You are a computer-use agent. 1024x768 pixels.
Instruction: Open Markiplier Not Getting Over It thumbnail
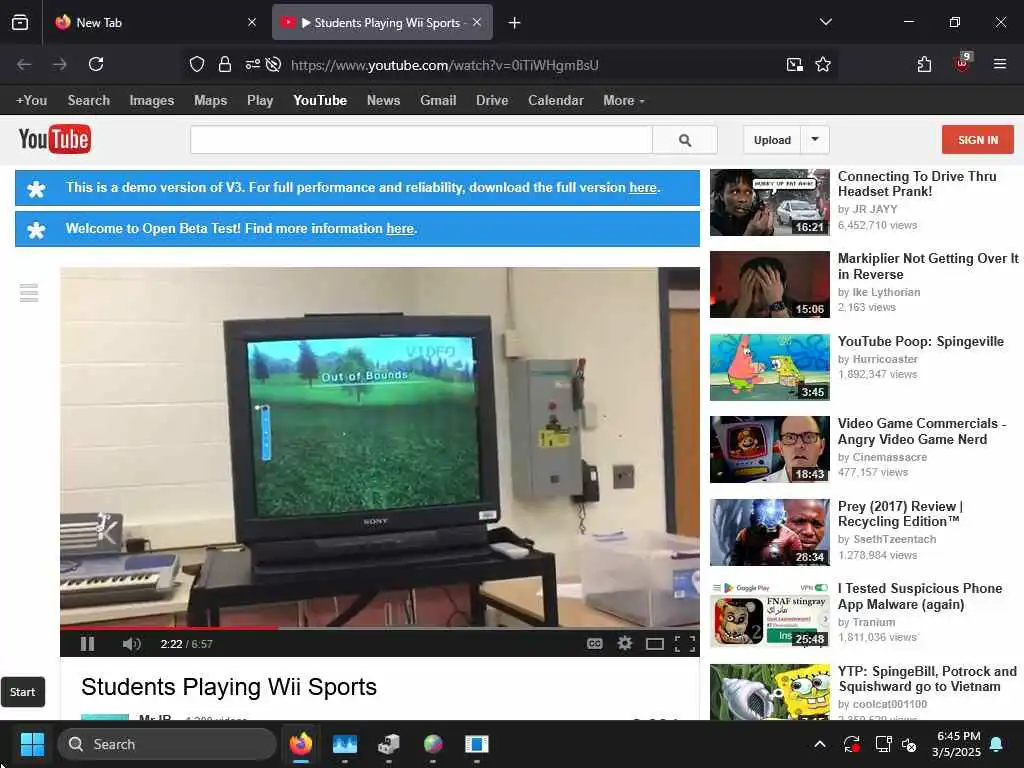click(x=770, y=285)
